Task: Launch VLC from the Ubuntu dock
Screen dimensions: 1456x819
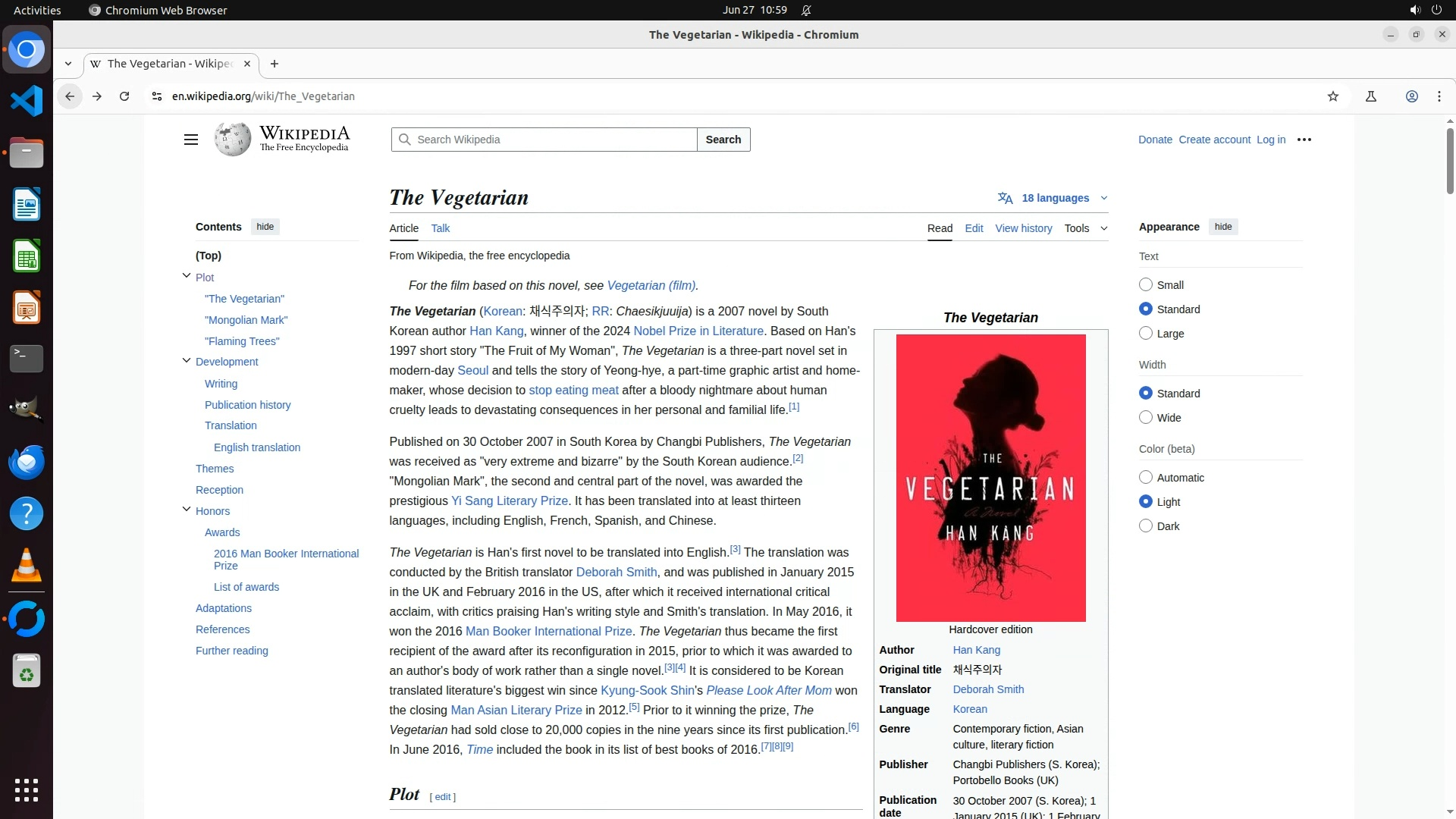Action: tap(27, 566)
